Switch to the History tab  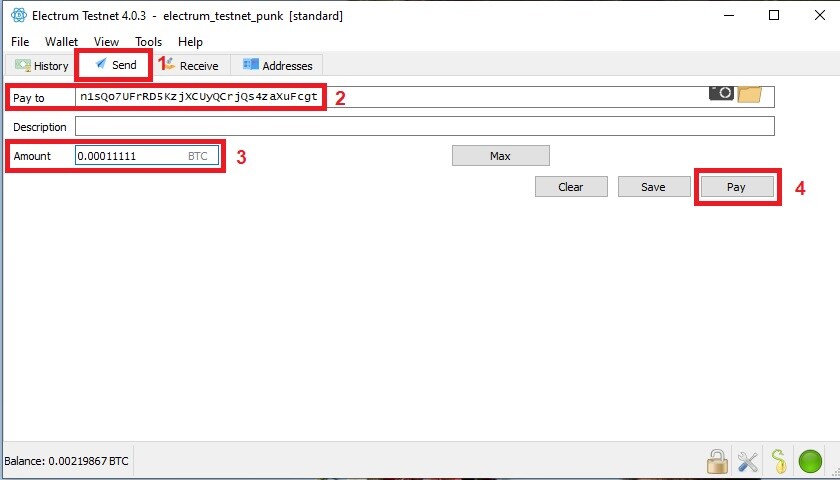click(41, 65)
